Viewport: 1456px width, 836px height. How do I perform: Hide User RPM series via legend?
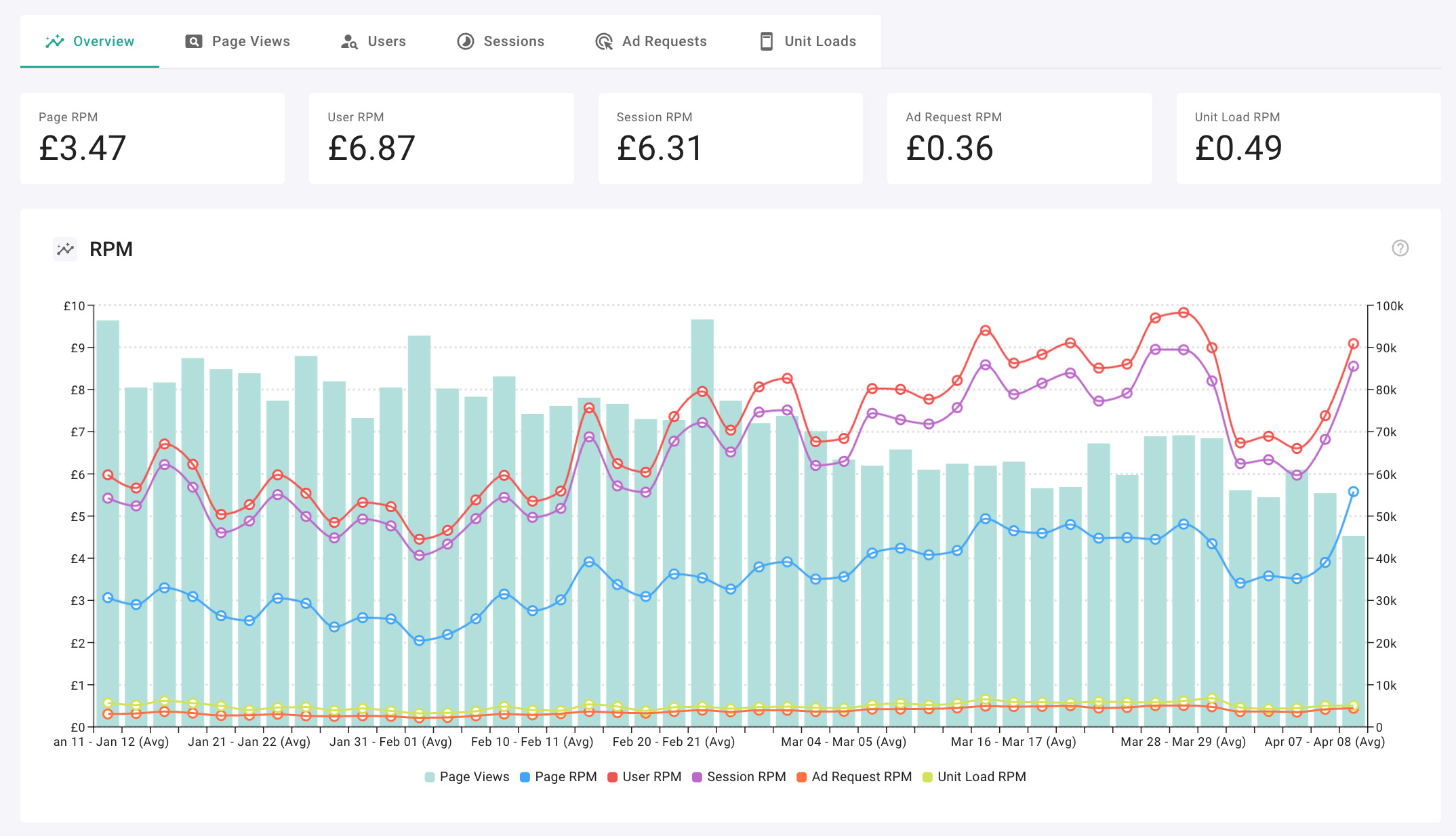(x=645, y=776)
